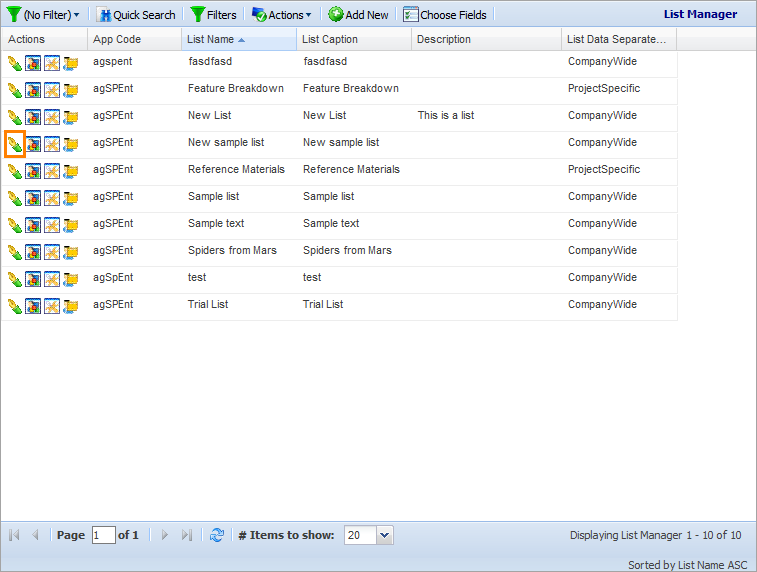Click Add New to create a list
Image resolution: width=757 pixels, height=572 pixels.
pyautogui.click(x=358, y=15)
